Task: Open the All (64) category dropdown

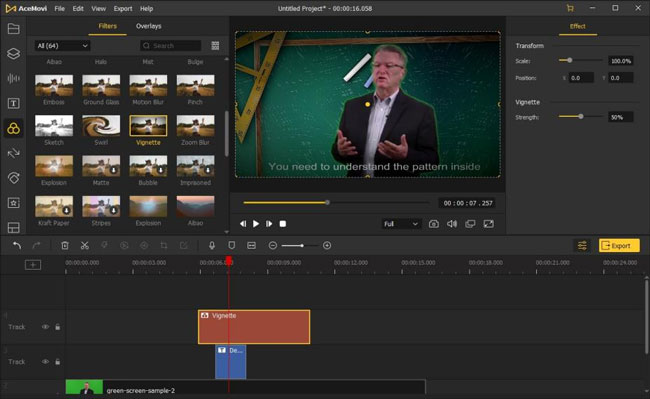Action: click(62, 46)
